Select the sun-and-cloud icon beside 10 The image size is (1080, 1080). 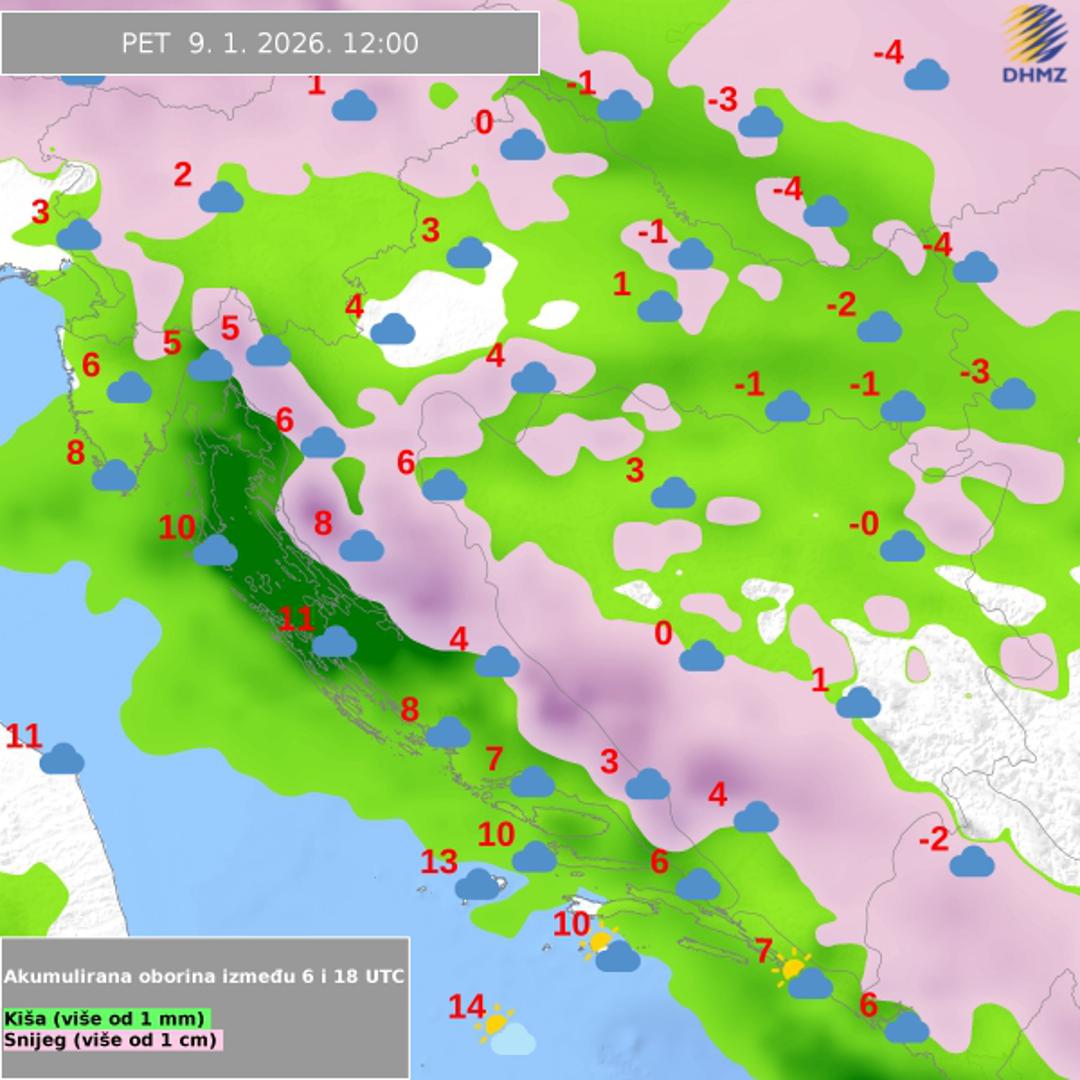coord(612,950)
